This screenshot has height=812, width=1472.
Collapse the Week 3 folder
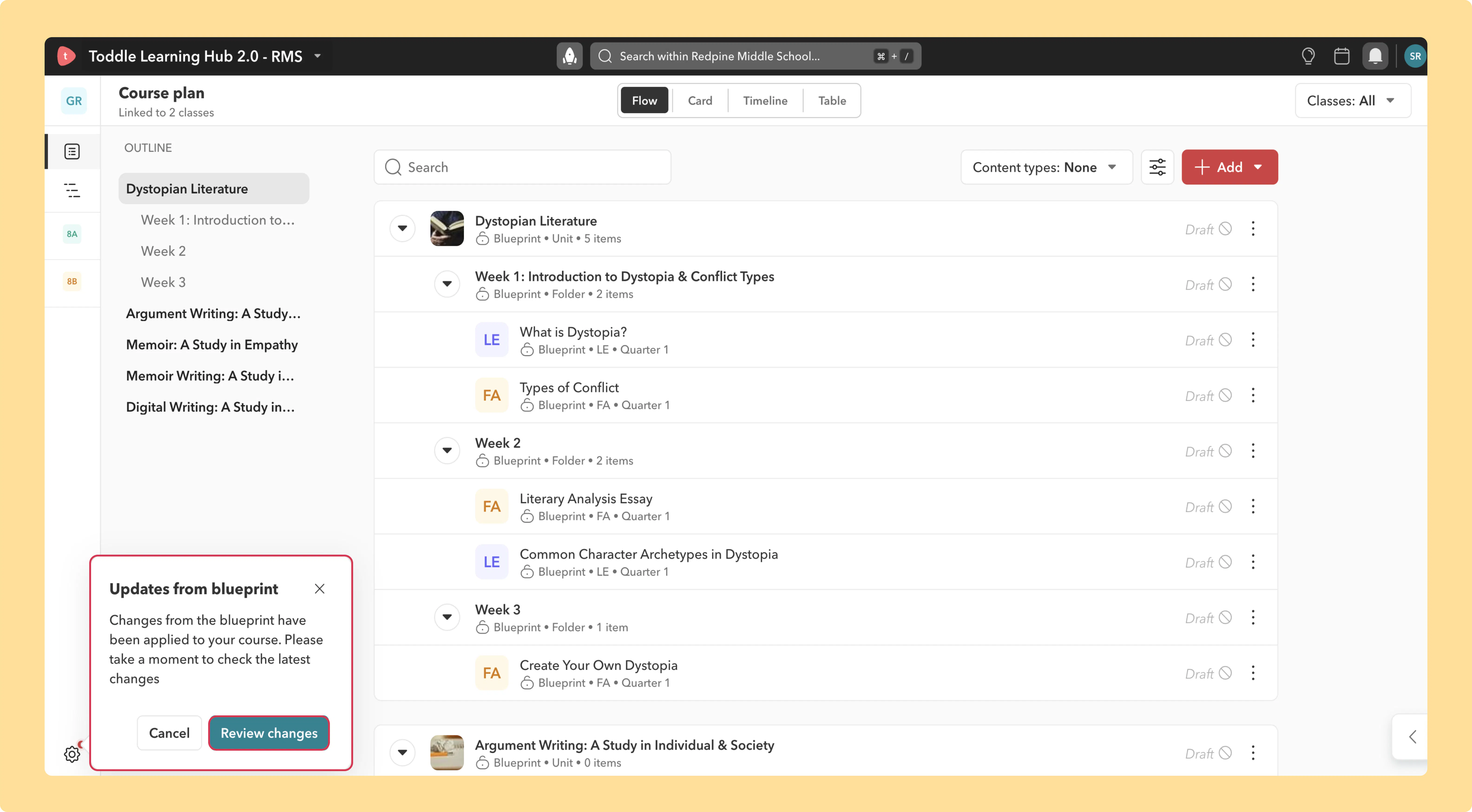[447, 617]
